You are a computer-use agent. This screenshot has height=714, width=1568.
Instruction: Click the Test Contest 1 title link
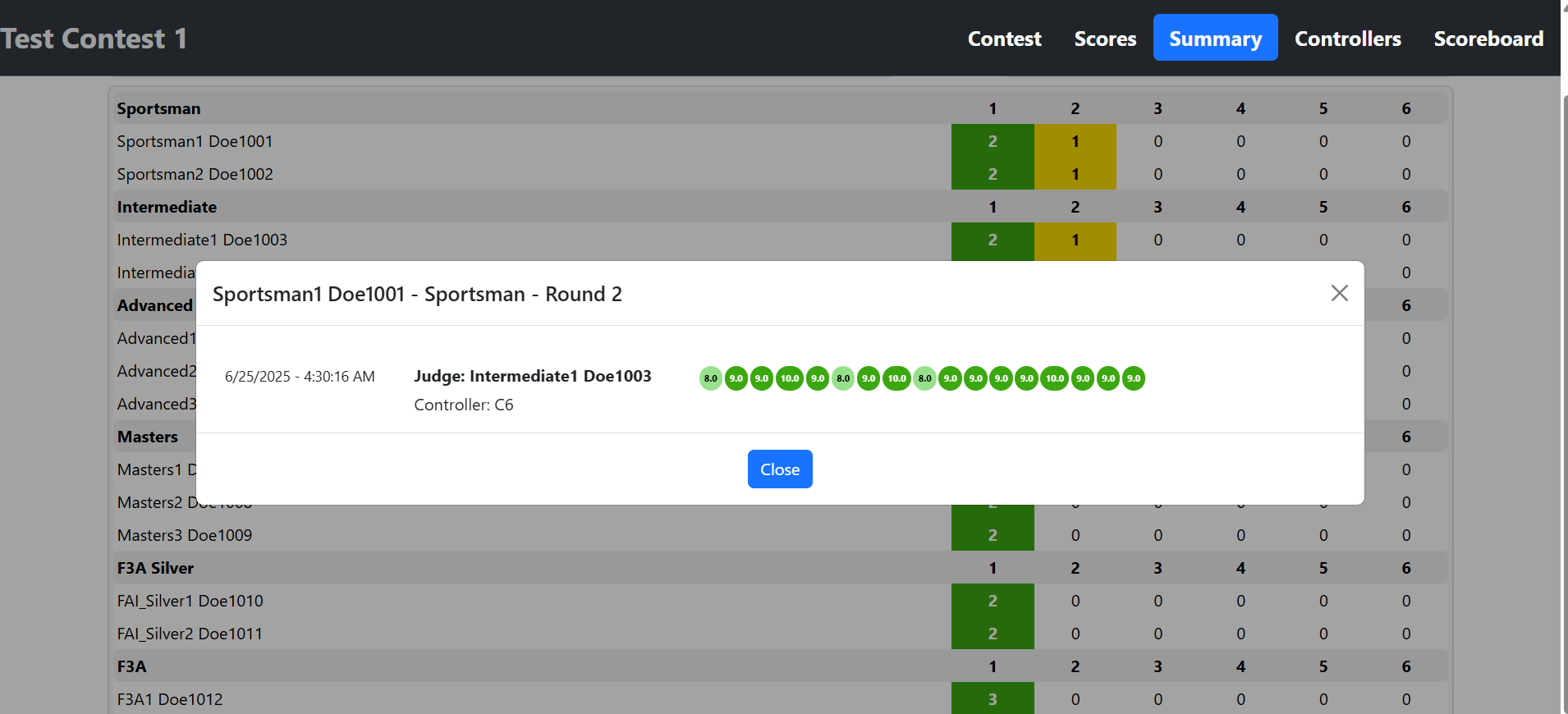coord(94,39)
